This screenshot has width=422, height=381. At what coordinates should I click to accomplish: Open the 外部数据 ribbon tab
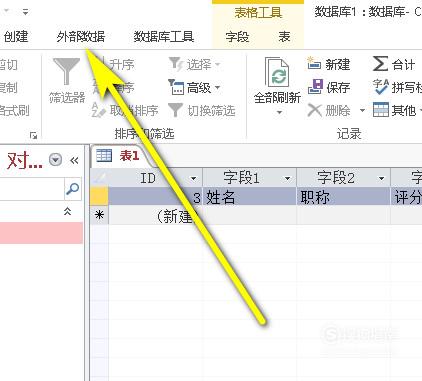coord(81,36)
